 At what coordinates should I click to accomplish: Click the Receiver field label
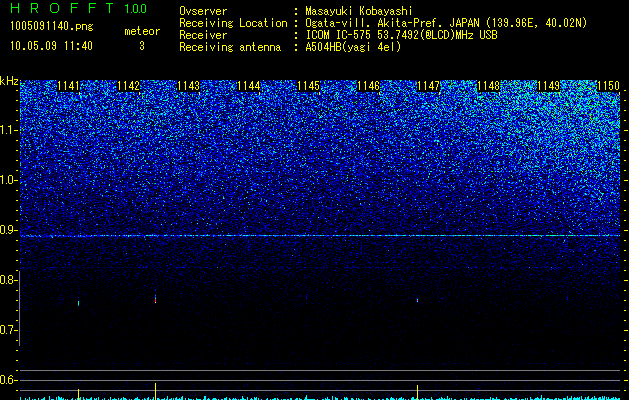(x=203, y=35)
